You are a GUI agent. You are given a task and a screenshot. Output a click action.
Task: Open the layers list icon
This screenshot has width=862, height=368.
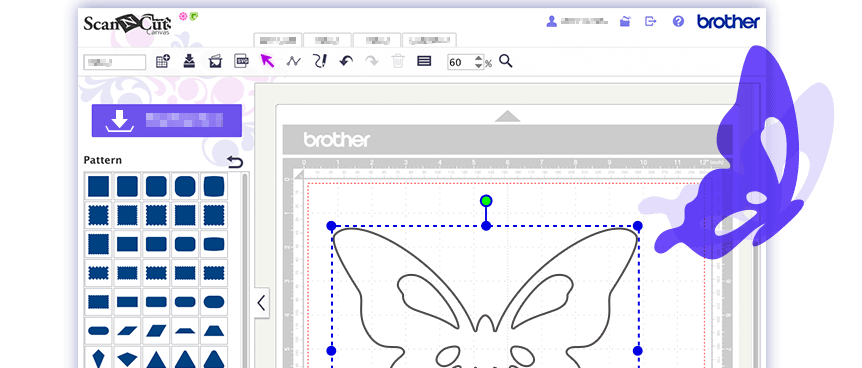[424, 61]
